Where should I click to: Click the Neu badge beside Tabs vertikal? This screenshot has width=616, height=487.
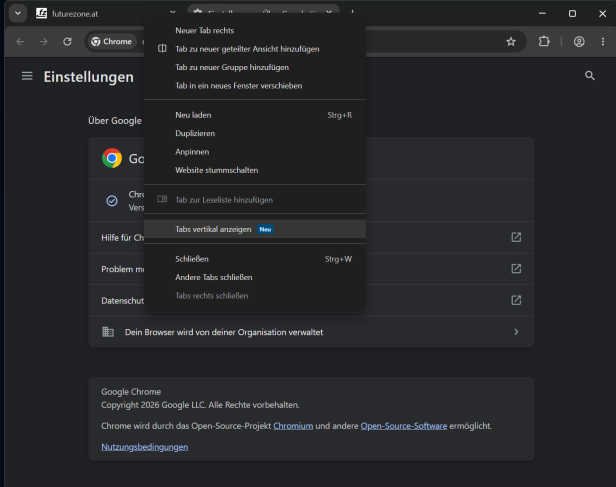point(266,229)
